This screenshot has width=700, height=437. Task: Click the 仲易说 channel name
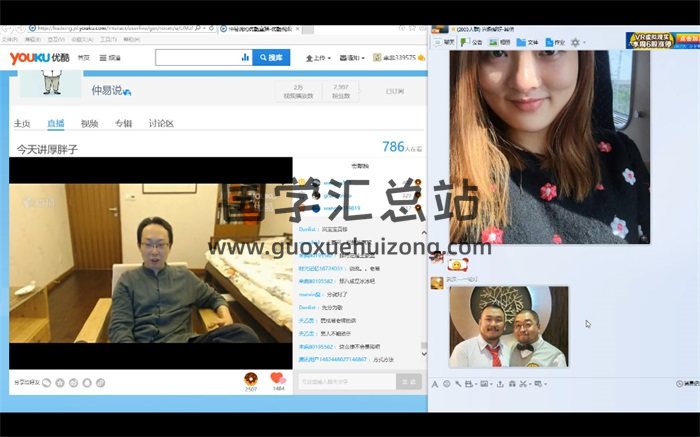106,90
